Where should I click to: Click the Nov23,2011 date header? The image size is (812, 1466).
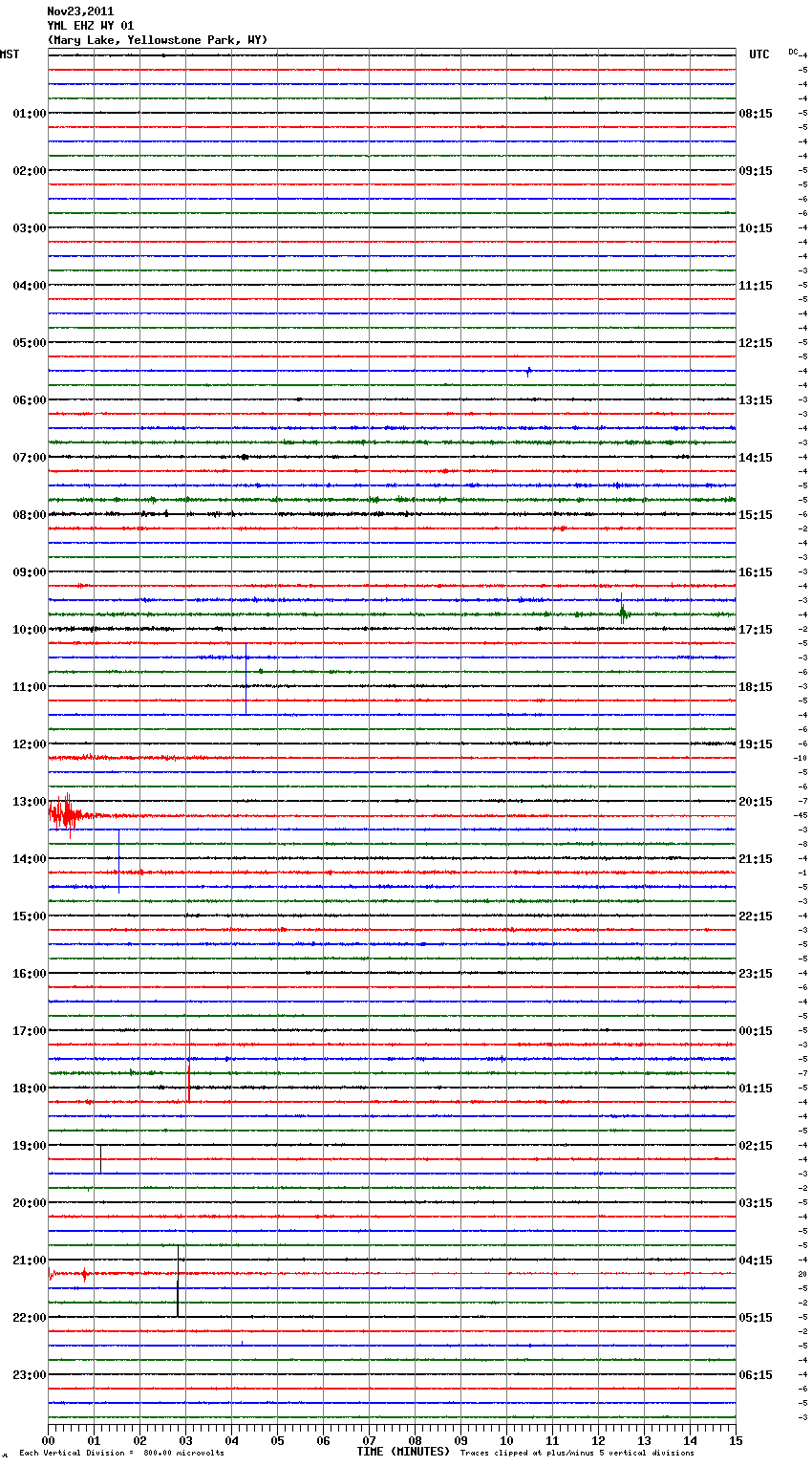(x=80, y=11)
